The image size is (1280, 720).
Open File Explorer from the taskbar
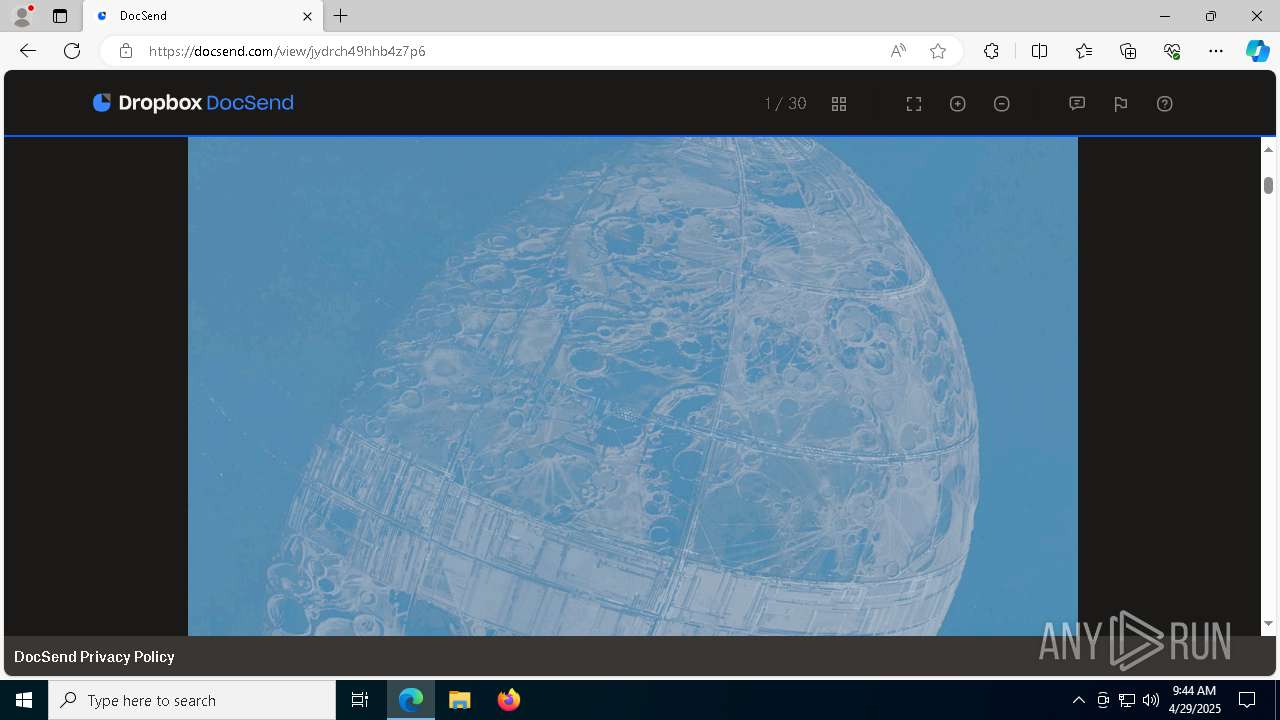tap(460, 700)
